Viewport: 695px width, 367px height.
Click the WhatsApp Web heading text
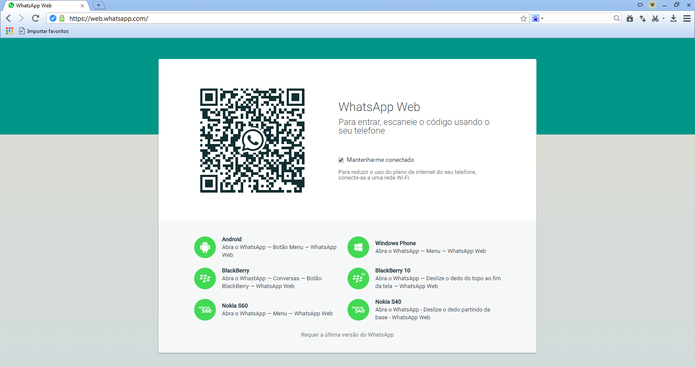point(379,107)
